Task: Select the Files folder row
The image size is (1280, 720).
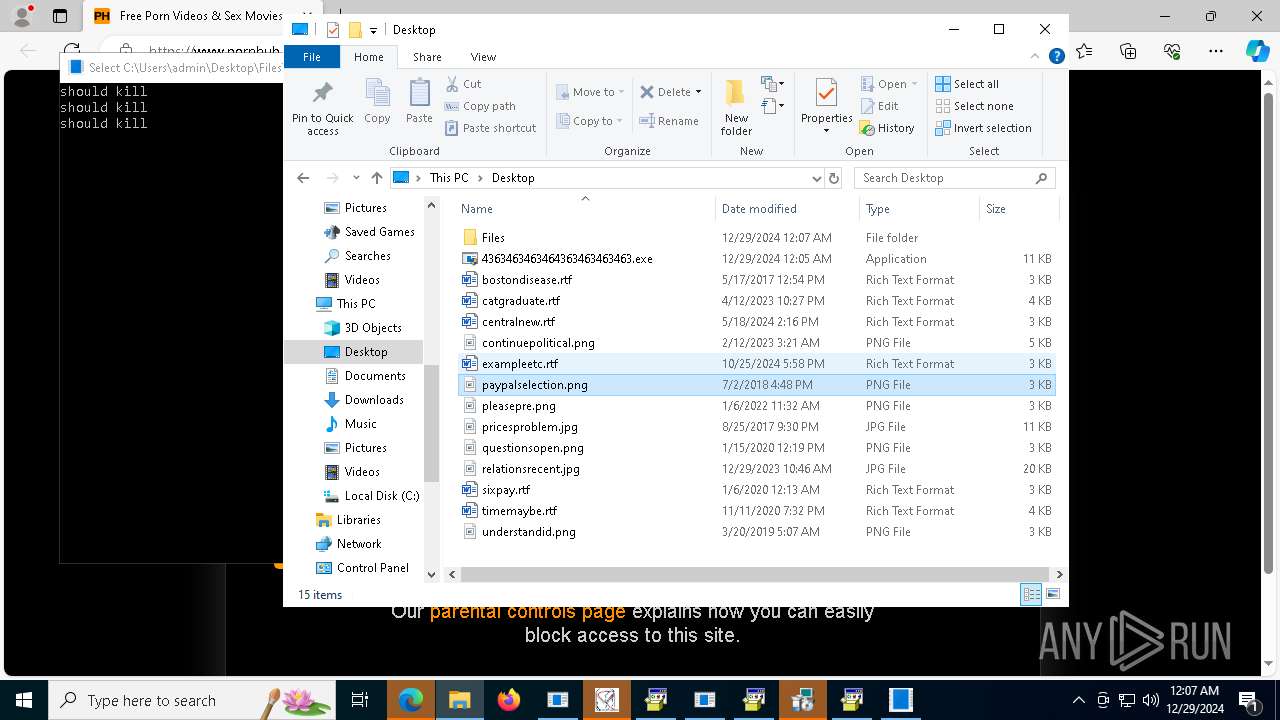Action: click(757, 238)
